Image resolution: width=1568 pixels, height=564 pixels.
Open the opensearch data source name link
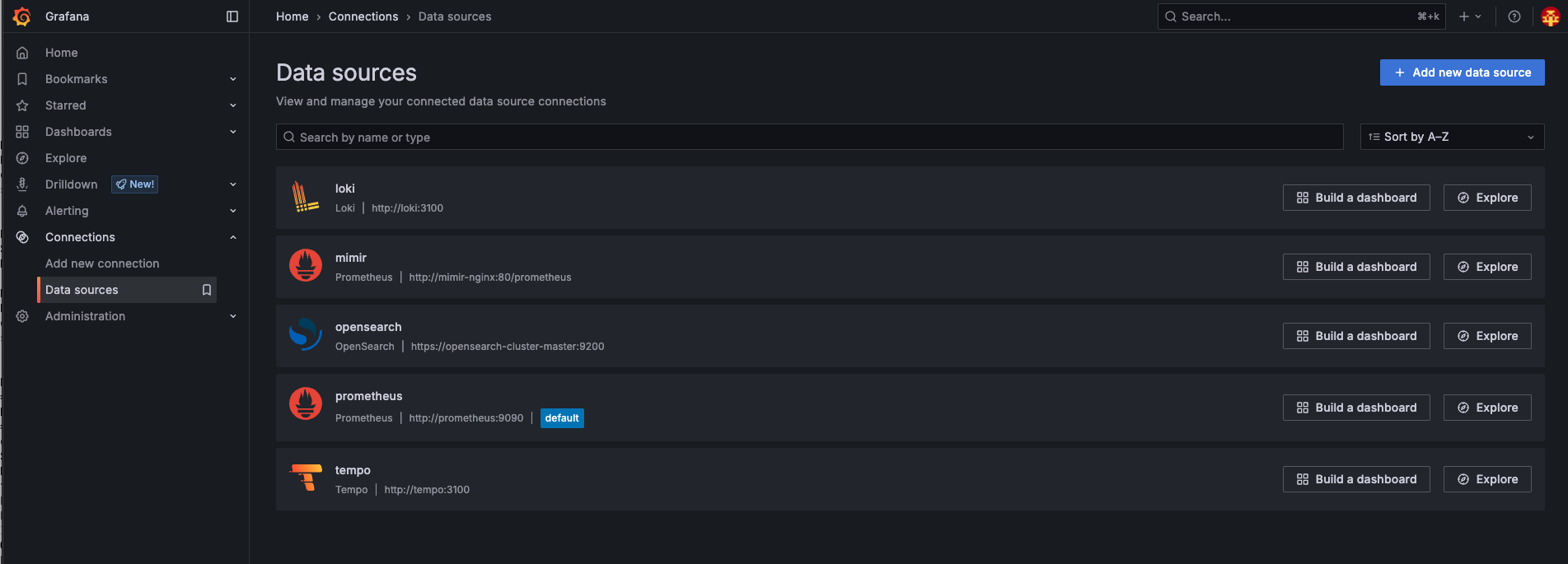coord(368,327)
